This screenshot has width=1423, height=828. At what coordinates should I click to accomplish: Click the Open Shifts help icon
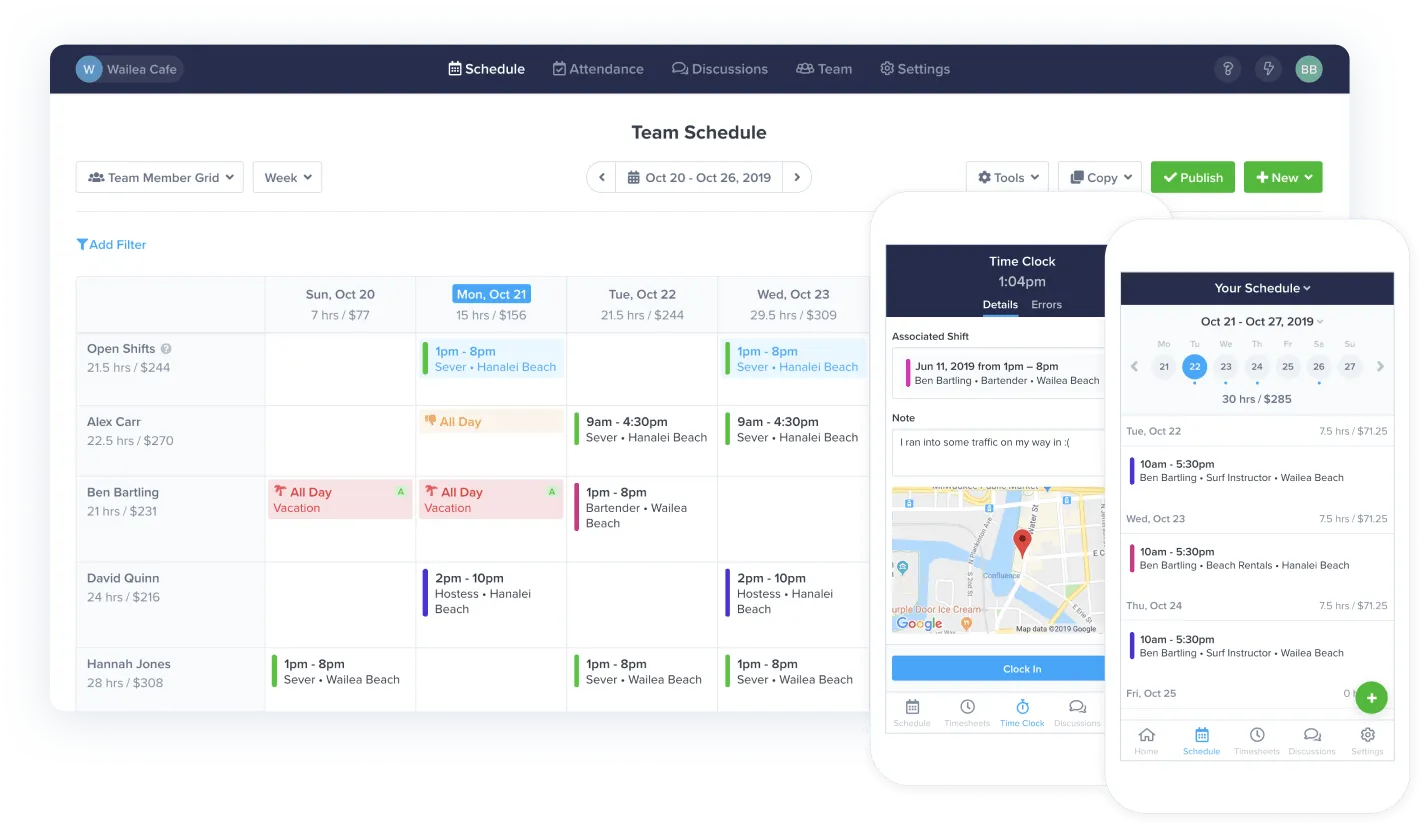tap(166, 349)
